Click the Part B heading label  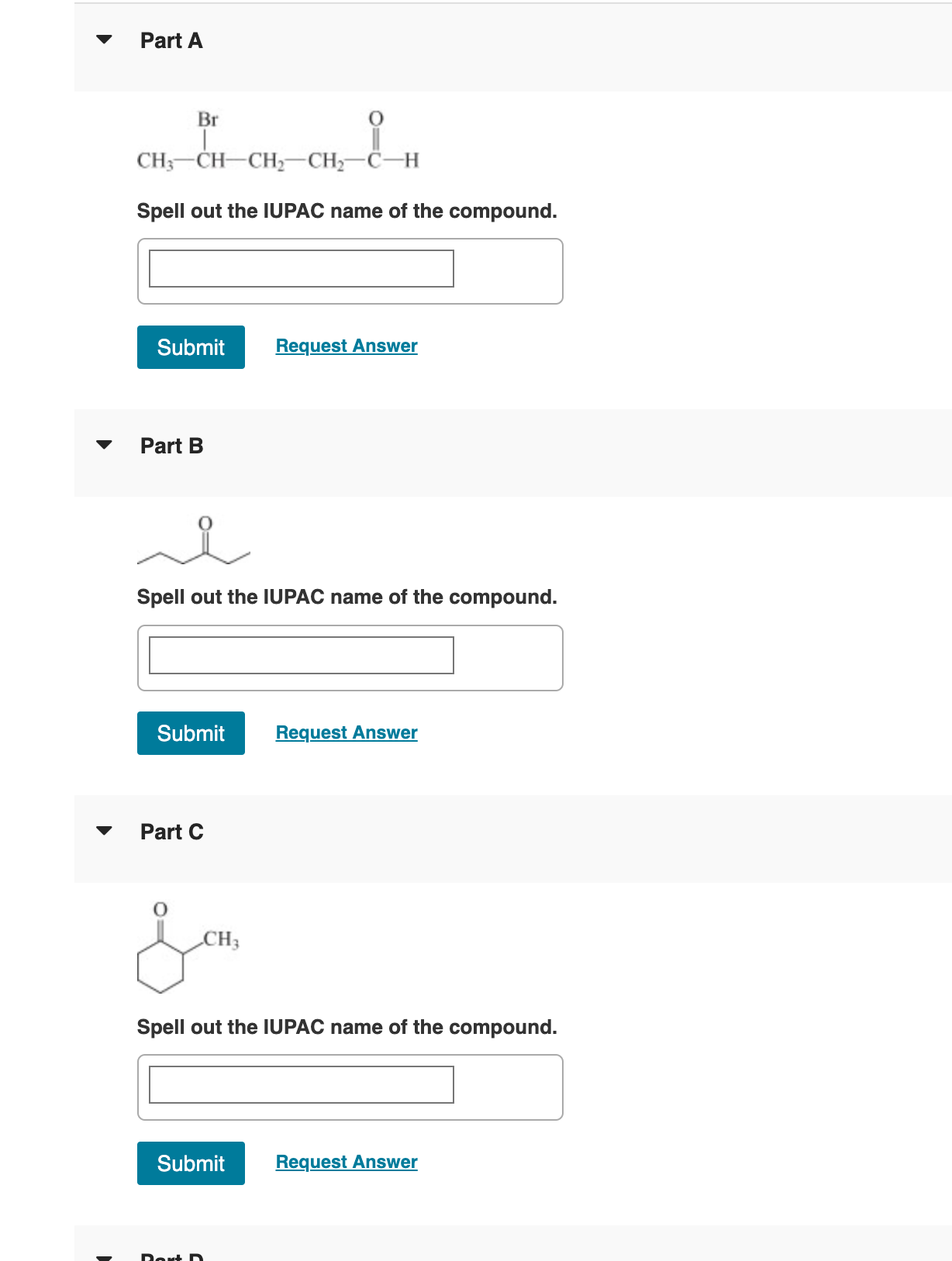click(x=171, y=446)
